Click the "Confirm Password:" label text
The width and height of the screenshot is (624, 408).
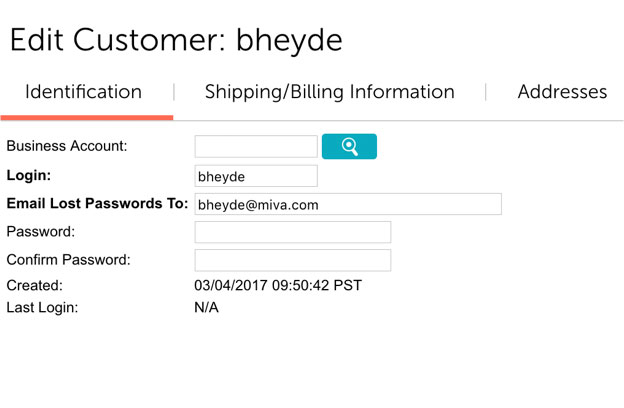pos(68,260)
